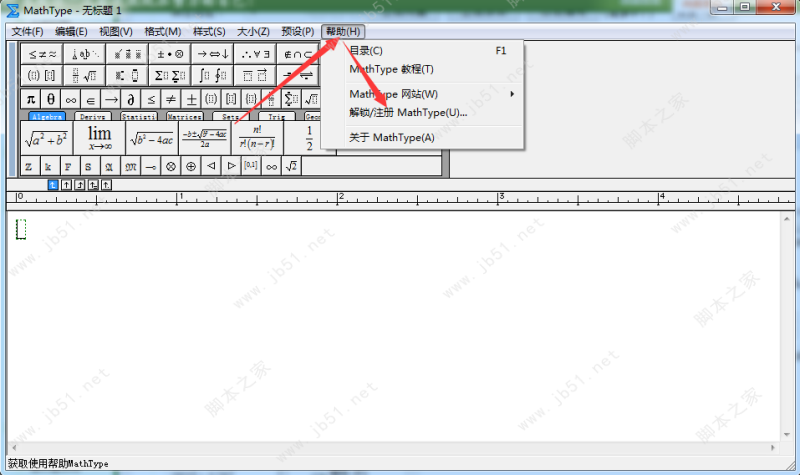This screenshot has width=800, height=475.
Task: Open the 编辑(E) menu
Action: pos(71,32)
